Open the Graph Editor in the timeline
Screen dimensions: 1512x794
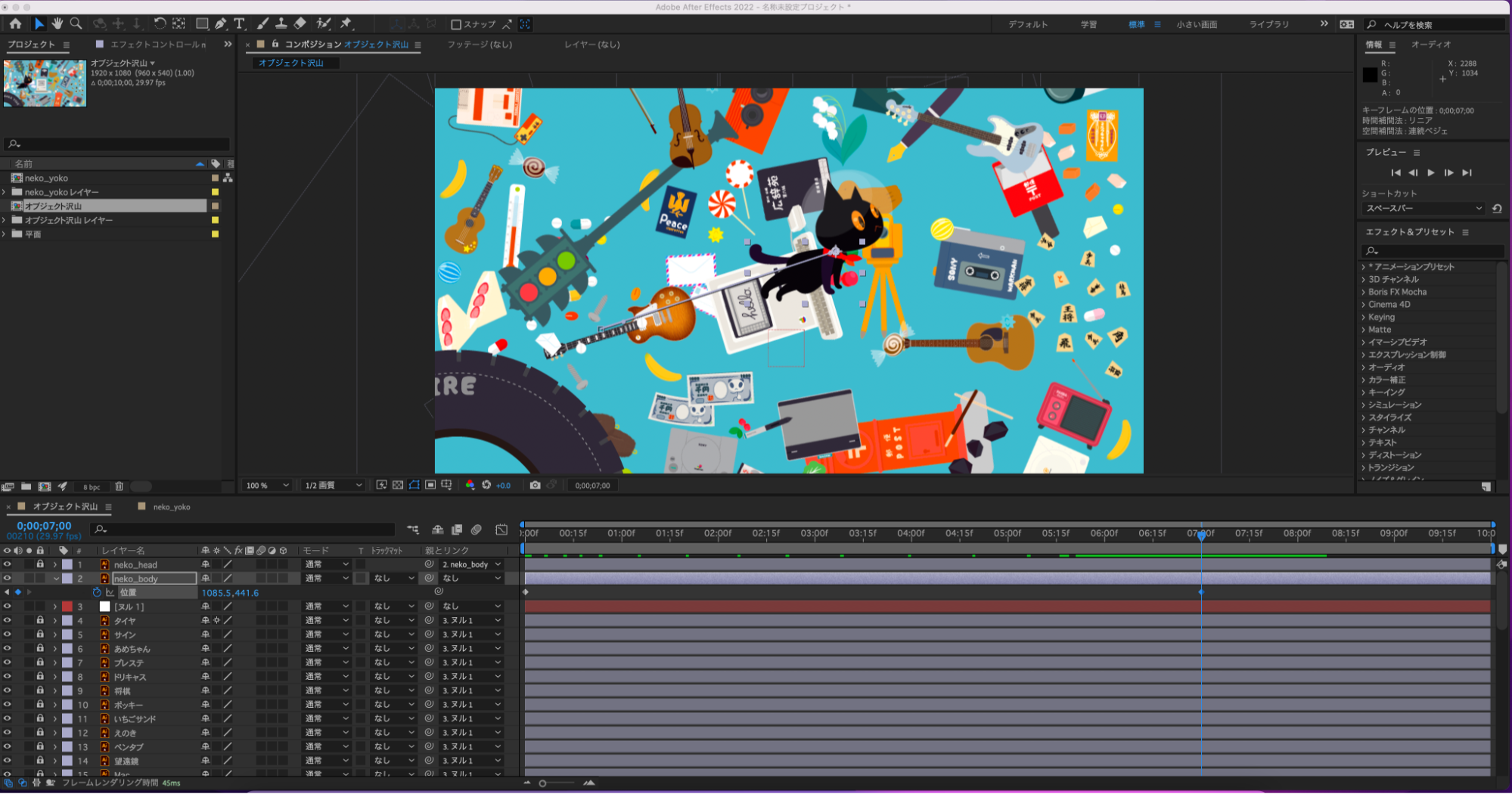(x=501, y=530)
